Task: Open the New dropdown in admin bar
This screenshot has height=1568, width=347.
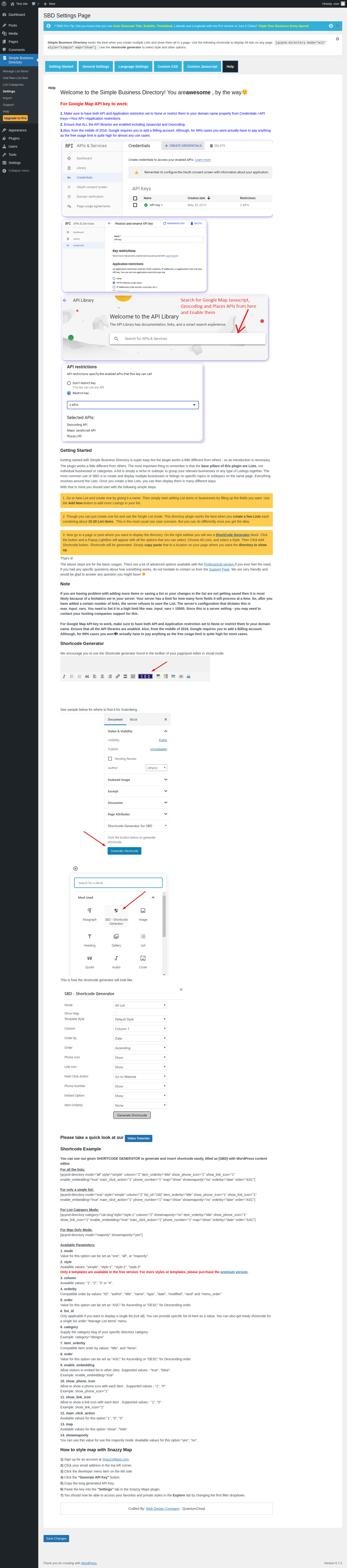Action: tap(49, 4)
